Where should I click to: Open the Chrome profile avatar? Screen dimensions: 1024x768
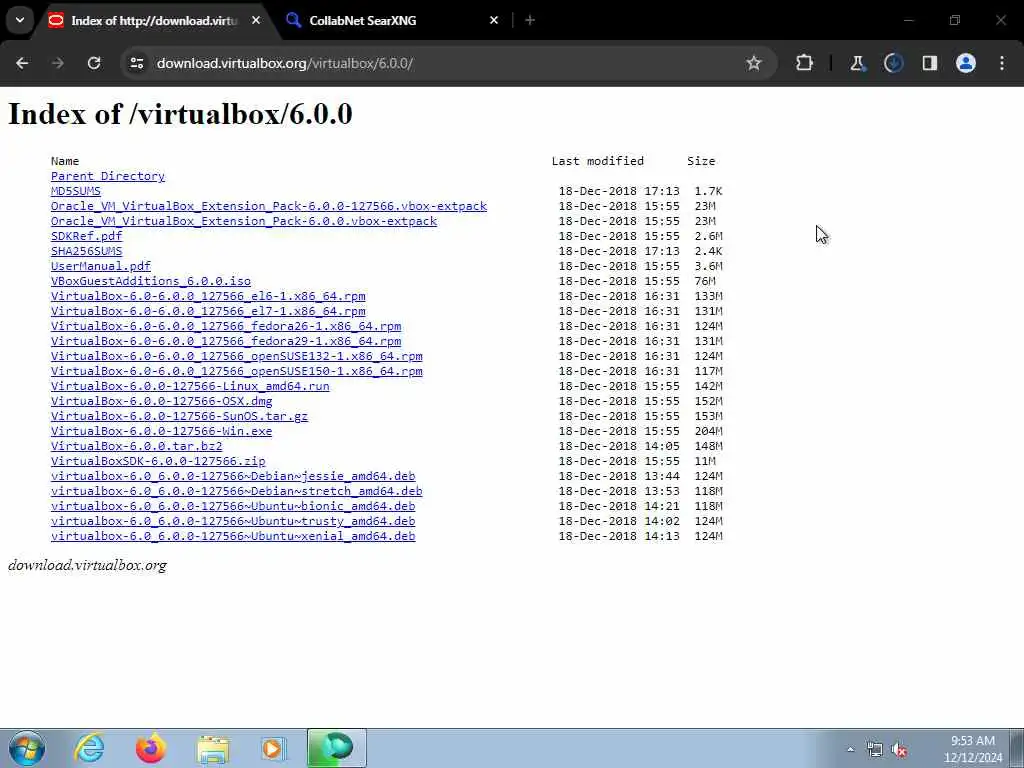tap(965, 63)
